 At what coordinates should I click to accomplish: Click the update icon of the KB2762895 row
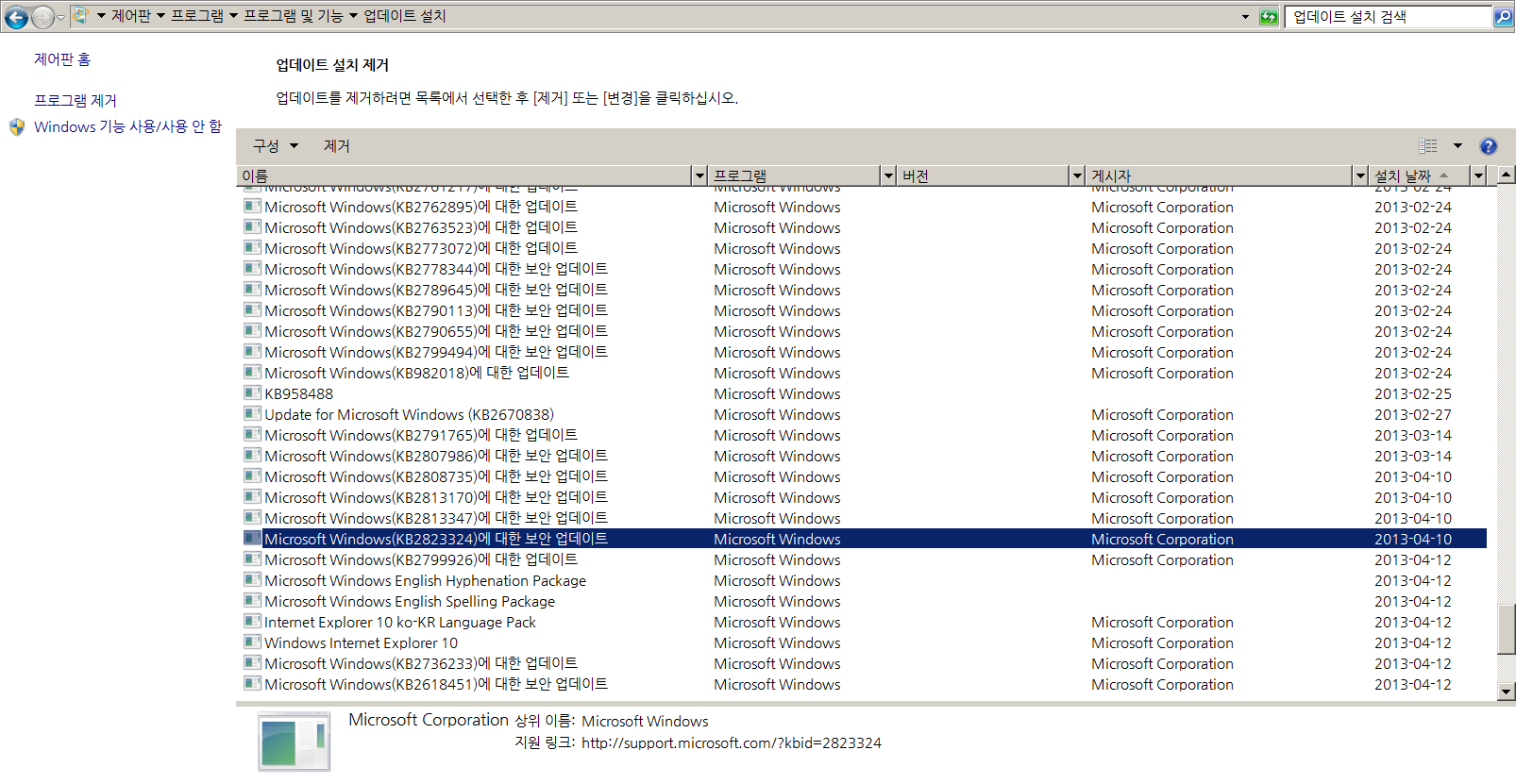point(252,207)
